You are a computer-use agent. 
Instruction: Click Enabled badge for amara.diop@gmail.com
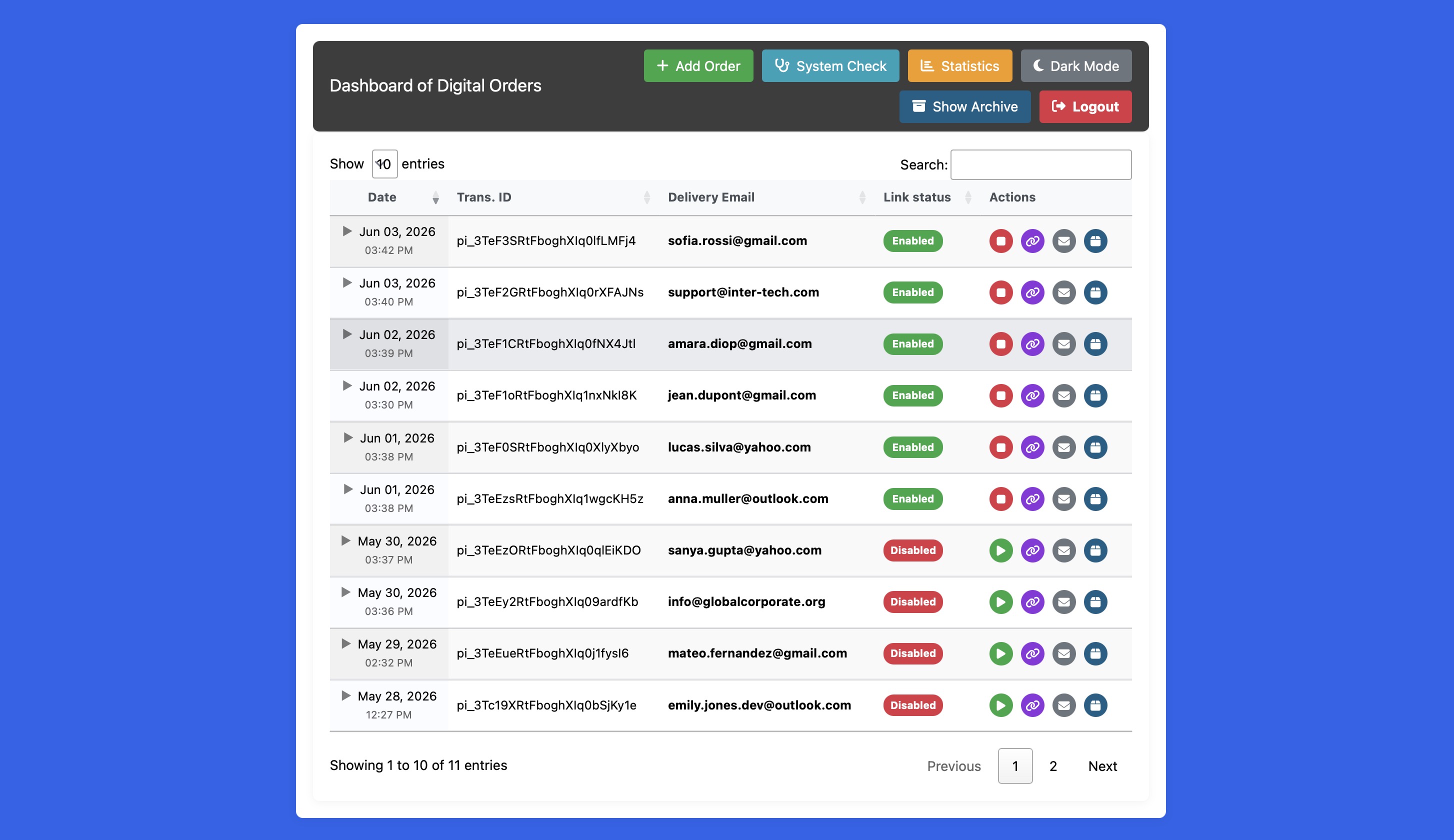click(x=912, y=344)
